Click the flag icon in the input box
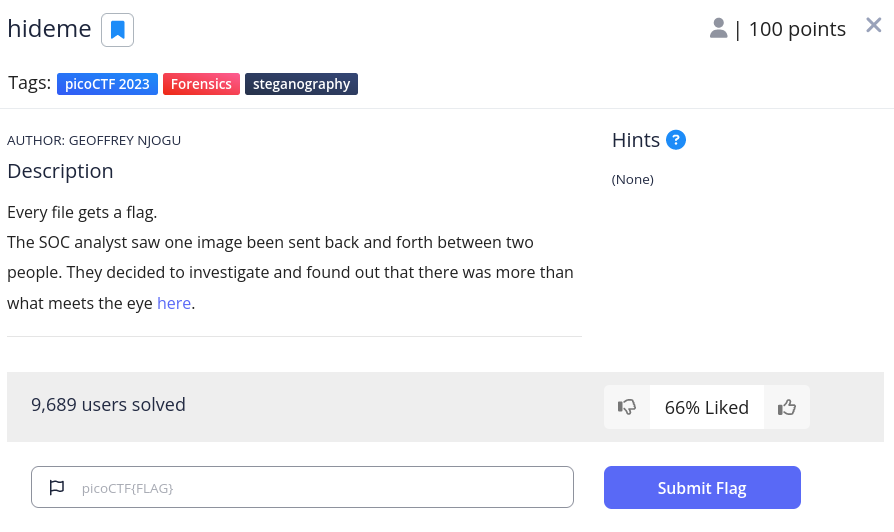Image resolution: width=894 pixels, height=532 pixels. point(57,488)
